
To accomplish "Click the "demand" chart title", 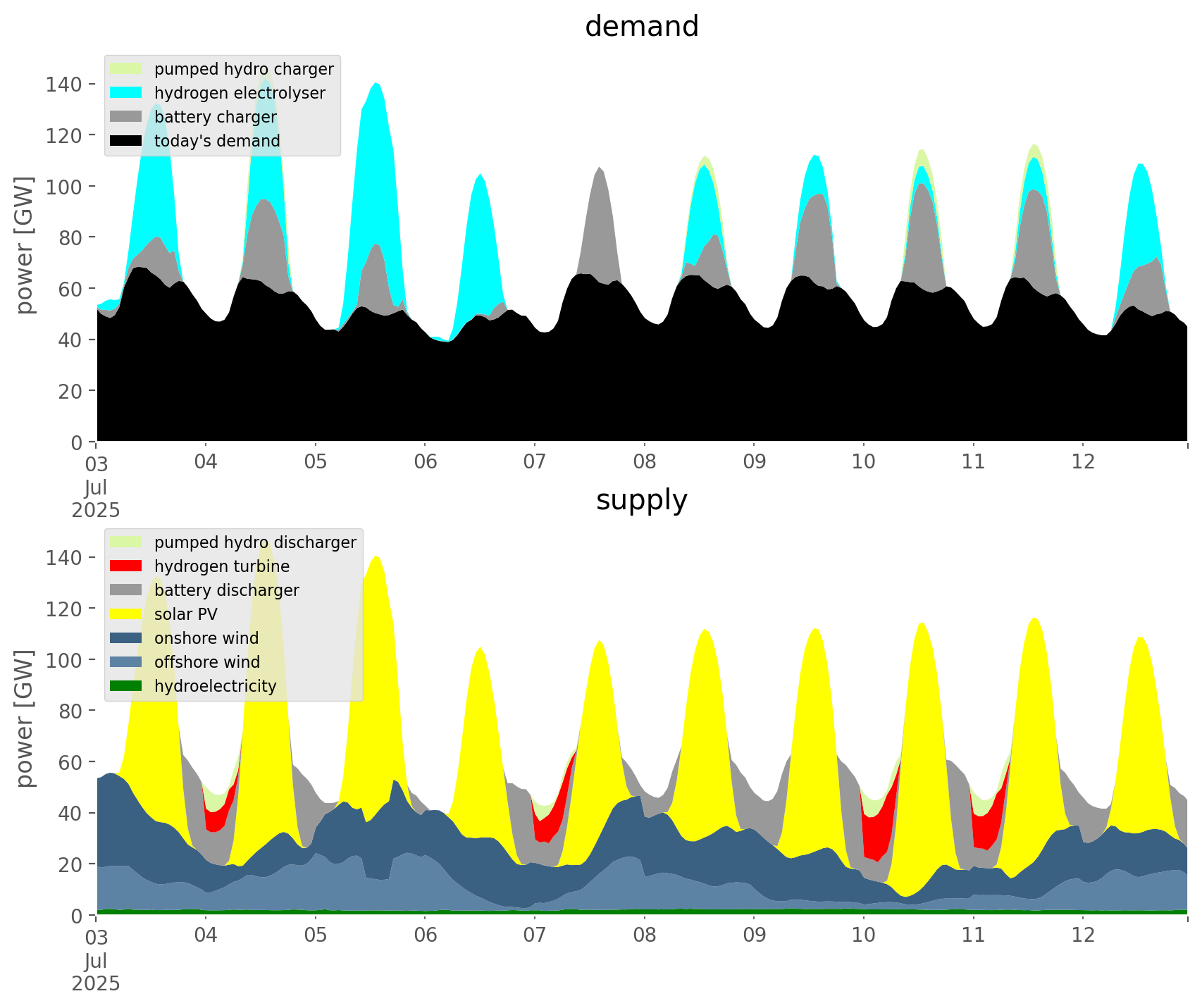I will [x=641, y=27].
